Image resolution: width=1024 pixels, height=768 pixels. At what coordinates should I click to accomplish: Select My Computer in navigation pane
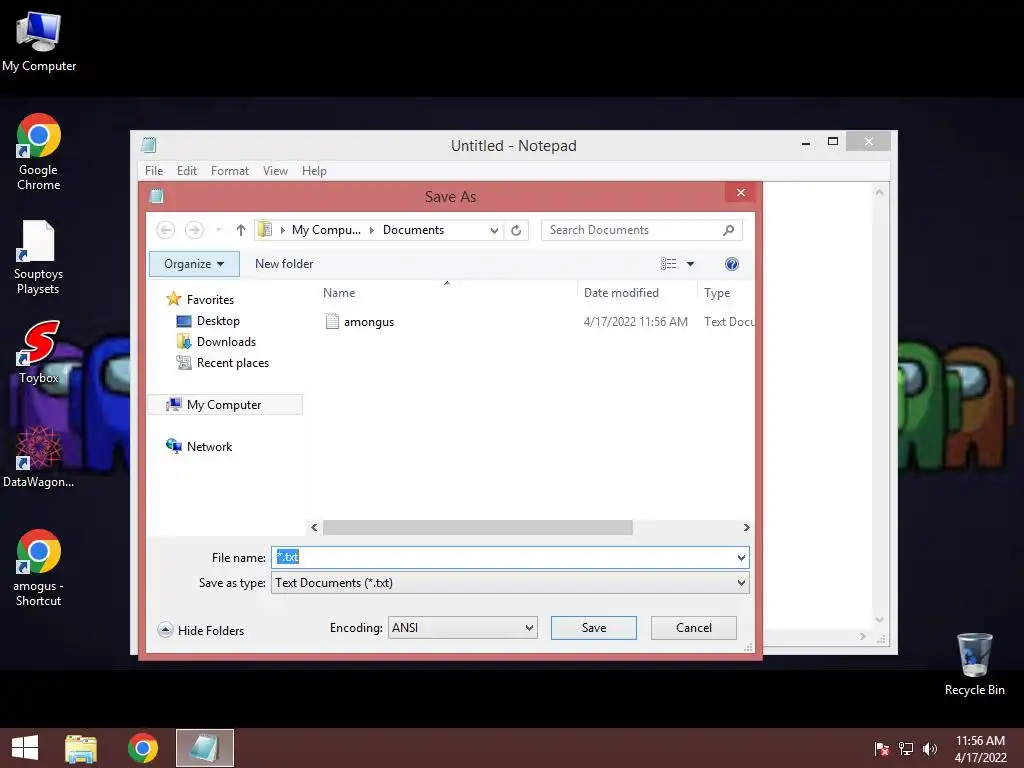pos(224,405)
